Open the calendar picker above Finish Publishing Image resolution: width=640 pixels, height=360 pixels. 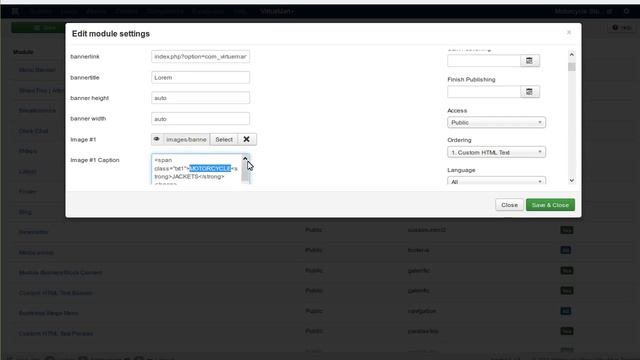(x=529, y=61)
